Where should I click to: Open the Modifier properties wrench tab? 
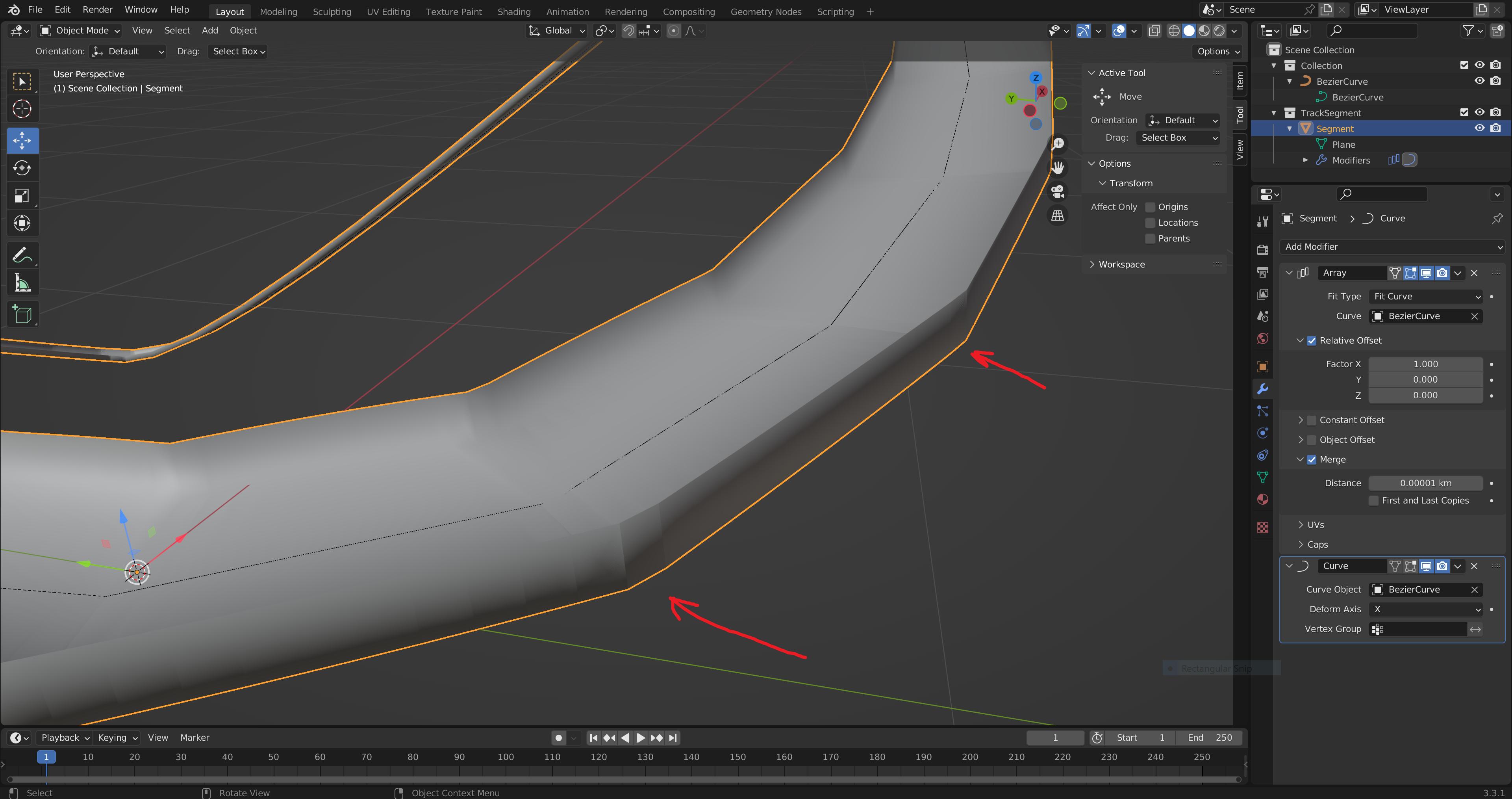(x=1262, y=388)
